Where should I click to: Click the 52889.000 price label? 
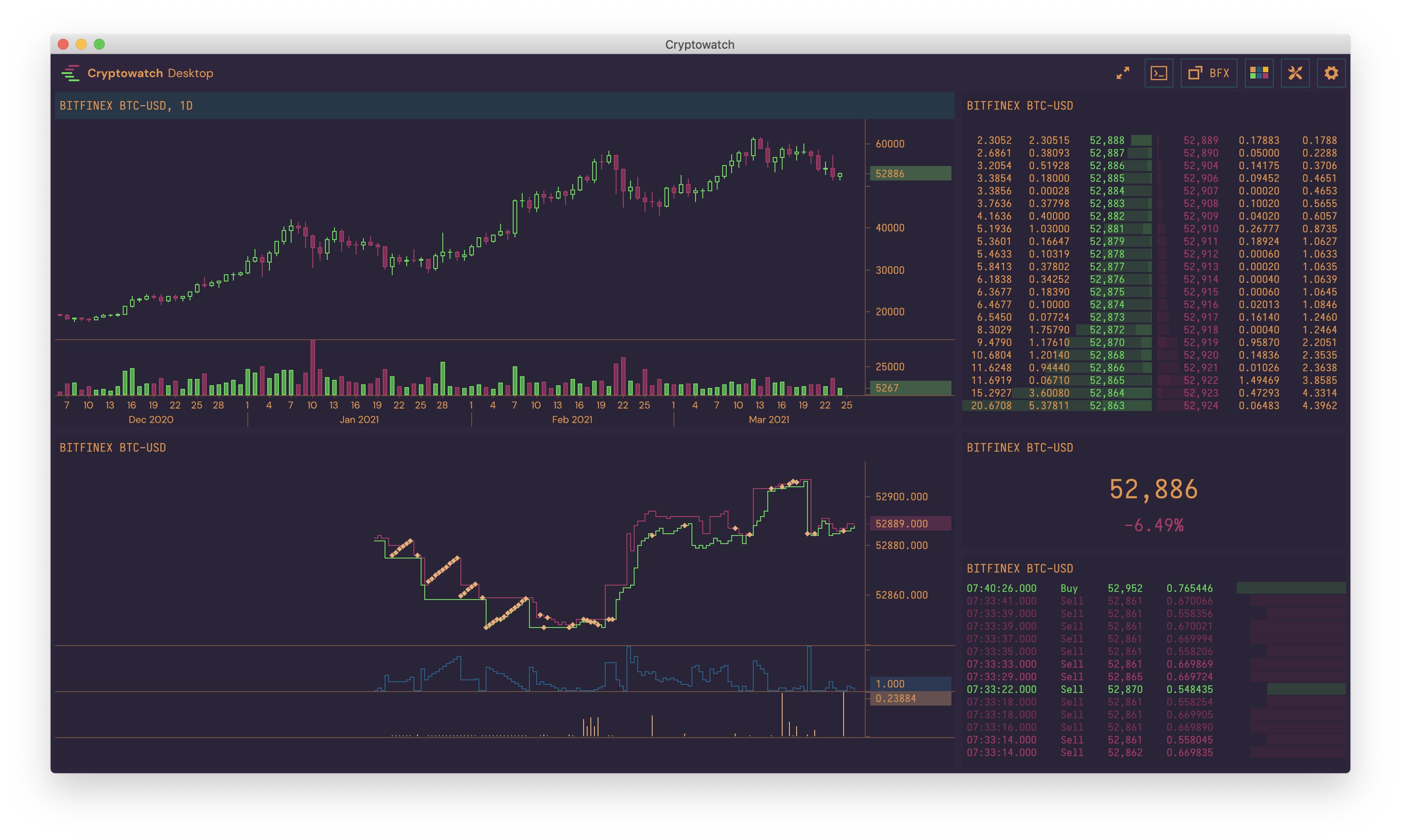coord(910,524)
